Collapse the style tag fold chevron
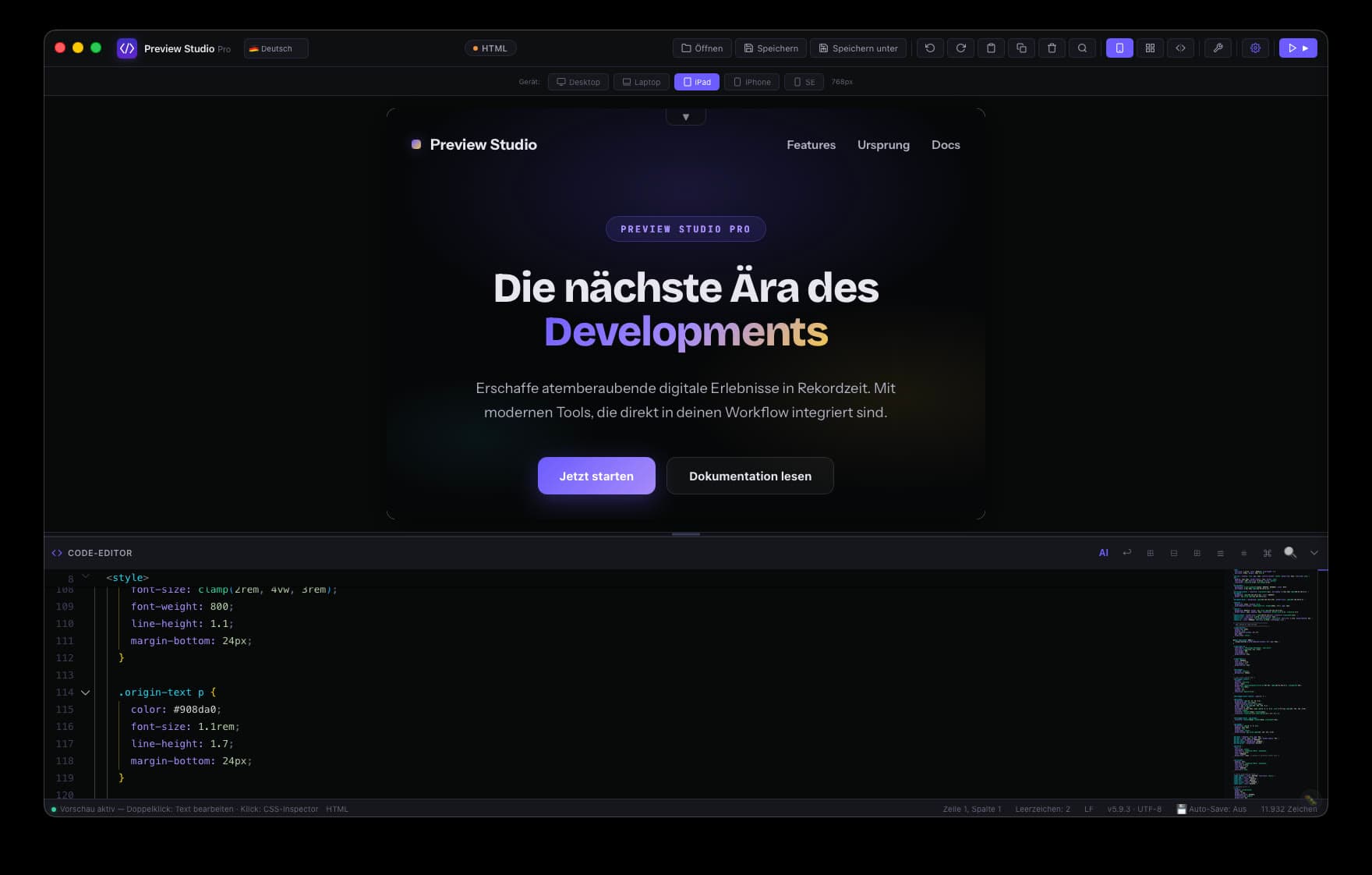The height and width of the screenshot is (875, 1372). coord(86,577)
